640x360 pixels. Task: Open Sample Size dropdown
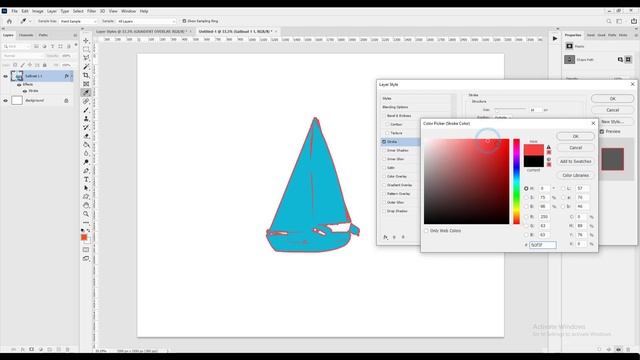tap(78, 21)
